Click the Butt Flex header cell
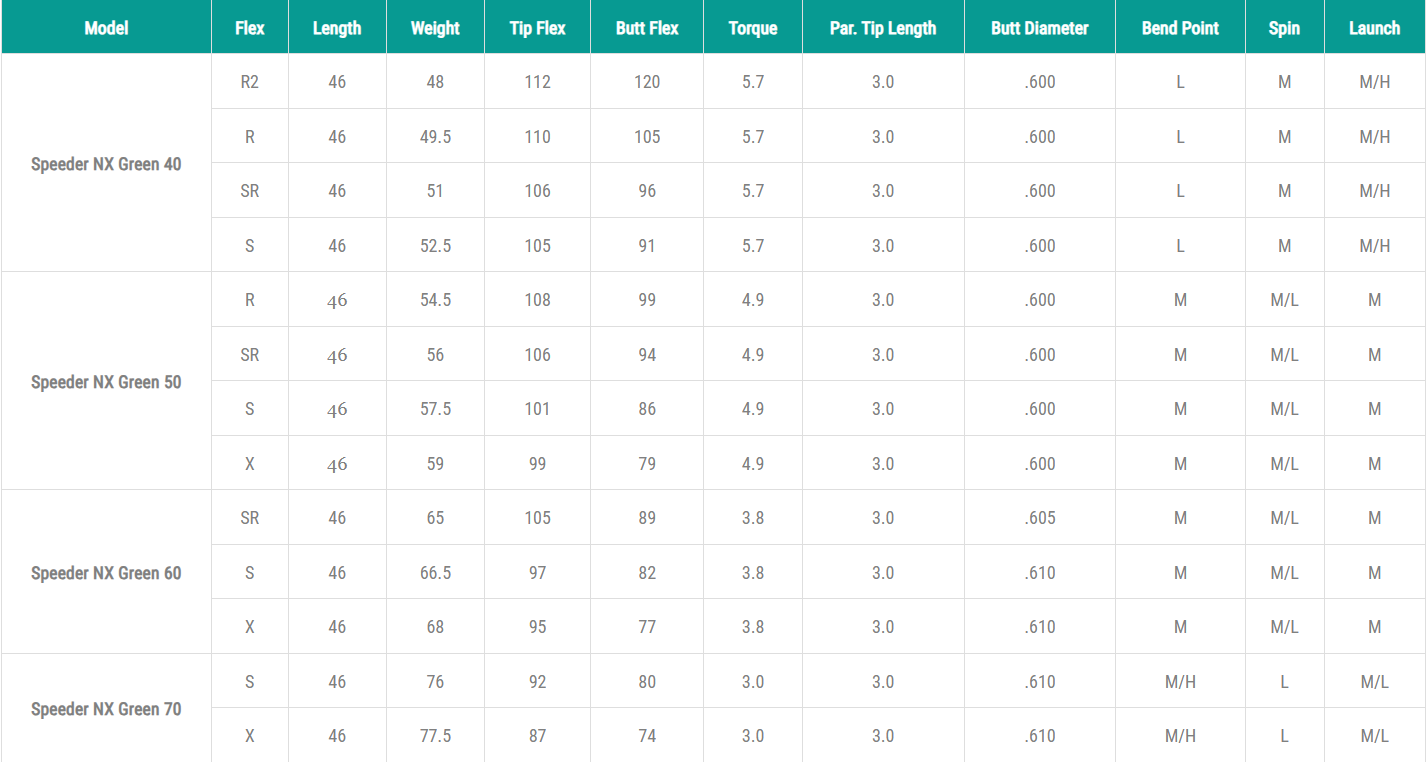The width and height of the screenshot is (1427, 762). (647, 28)
